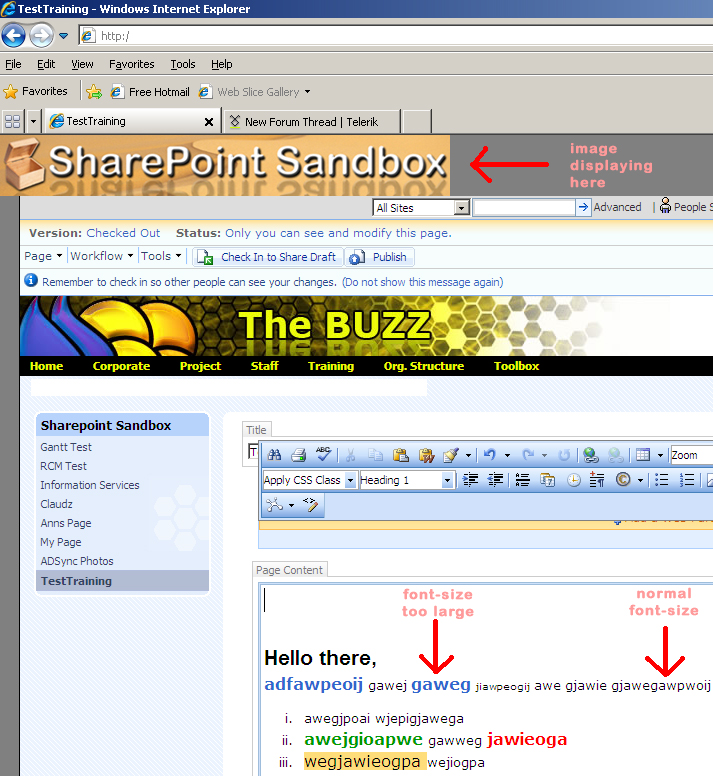Viewport: 713px width, 776px height.
Task: Open the browser View menu
Action: point(82,64)
